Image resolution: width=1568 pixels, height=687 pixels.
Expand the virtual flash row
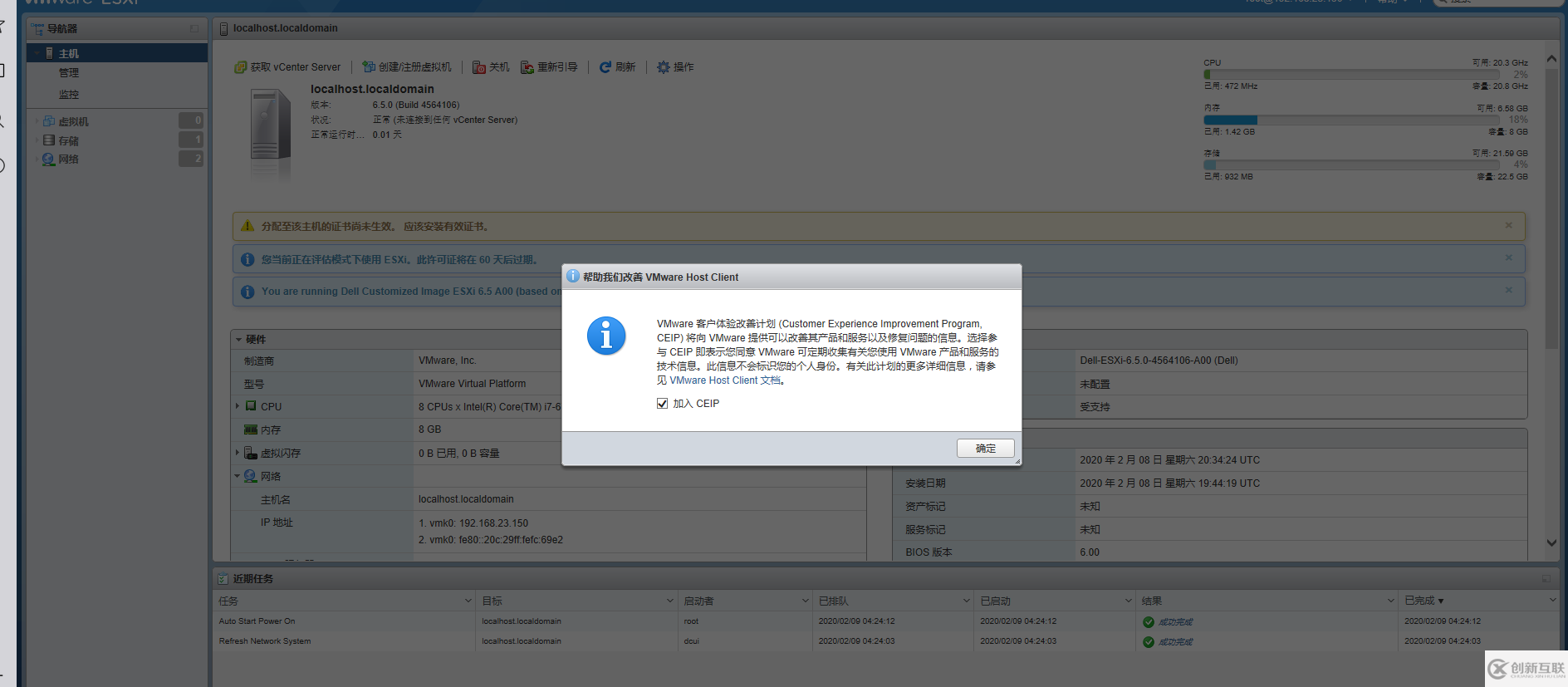[x=238, y=453]
